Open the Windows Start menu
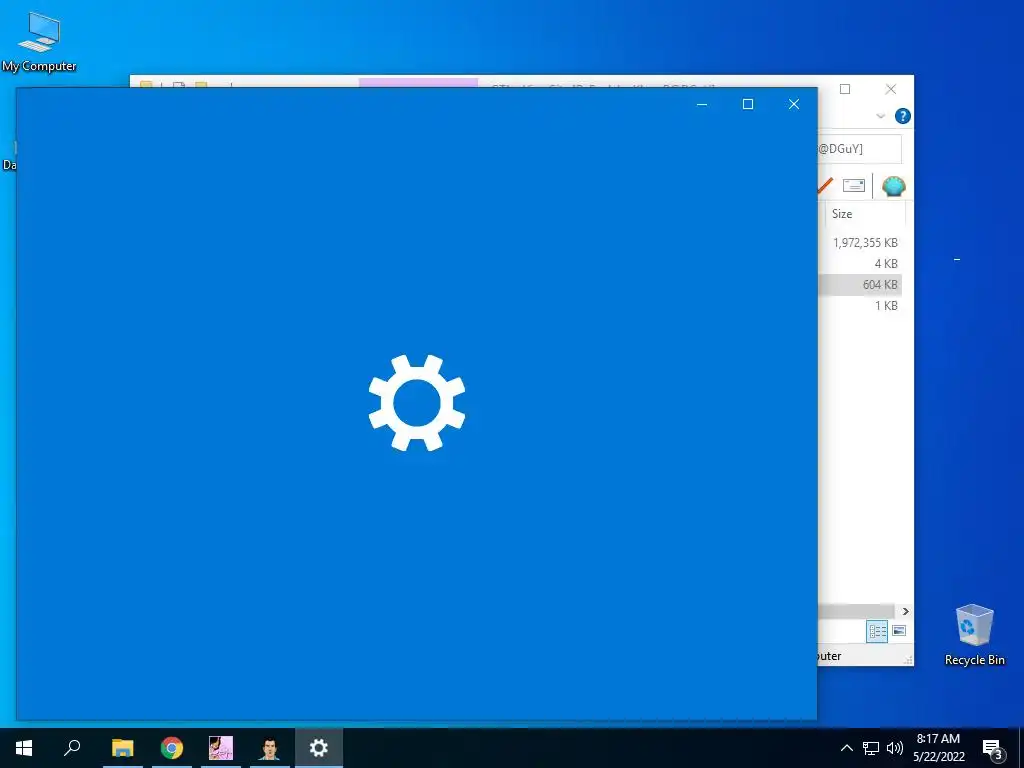Image resolution: width=1024 pixels, height=768 pixels. [24, 748]
